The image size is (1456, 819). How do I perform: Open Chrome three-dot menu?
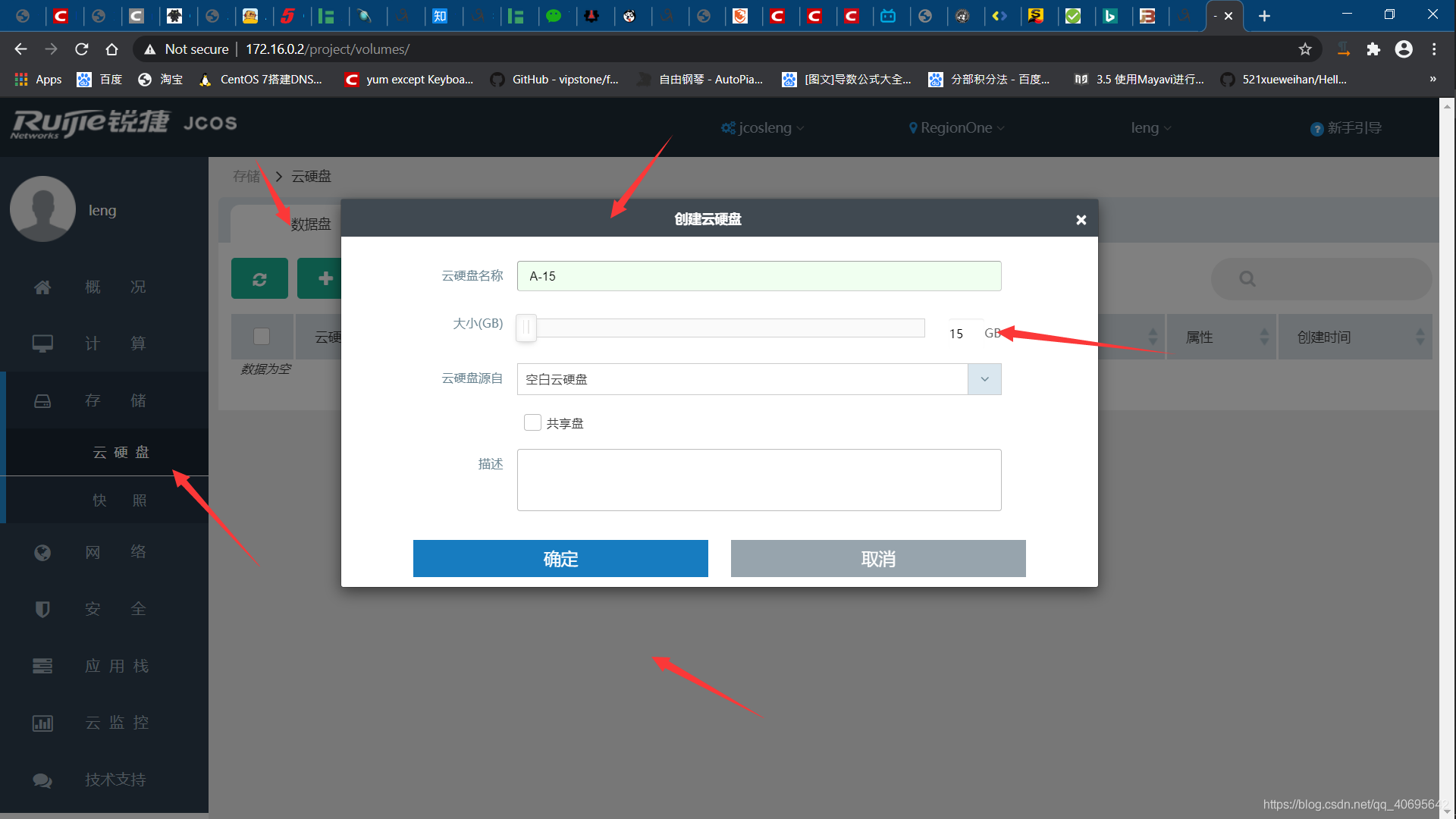(1434, 49)
